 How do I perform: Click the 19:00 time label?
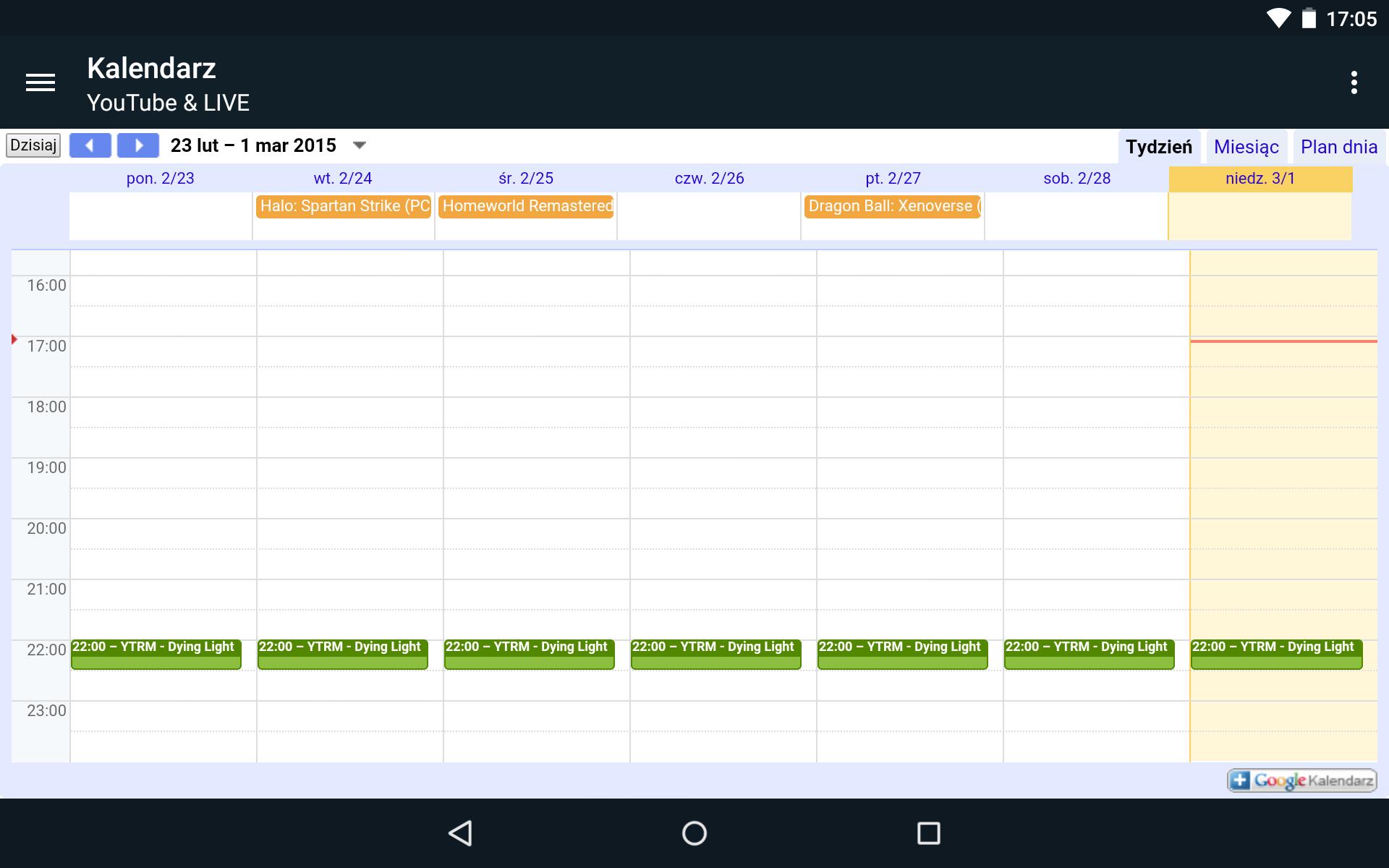pos(46,468)
